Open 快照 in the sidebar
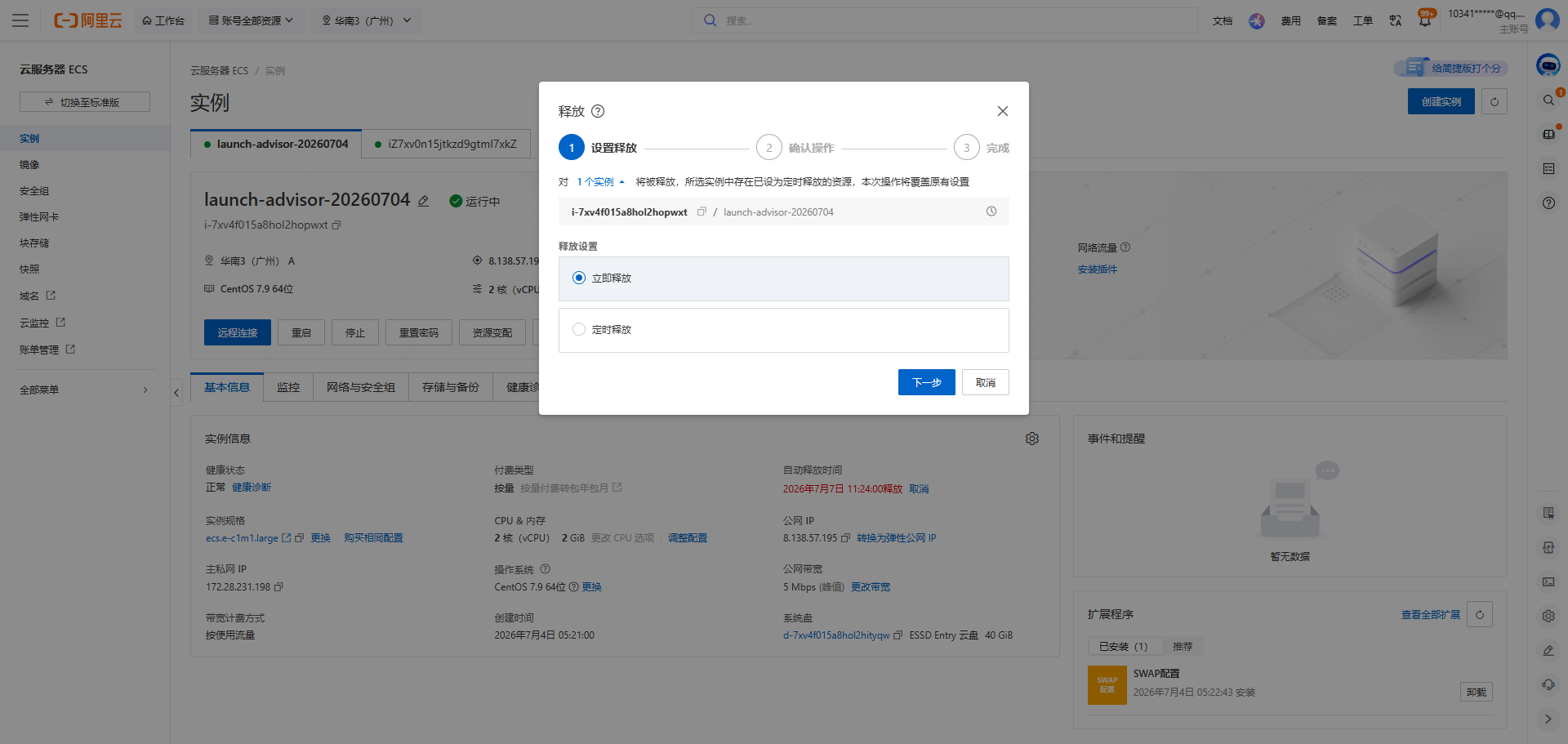The image size is (1568, 744). click(x=29, y=270)
